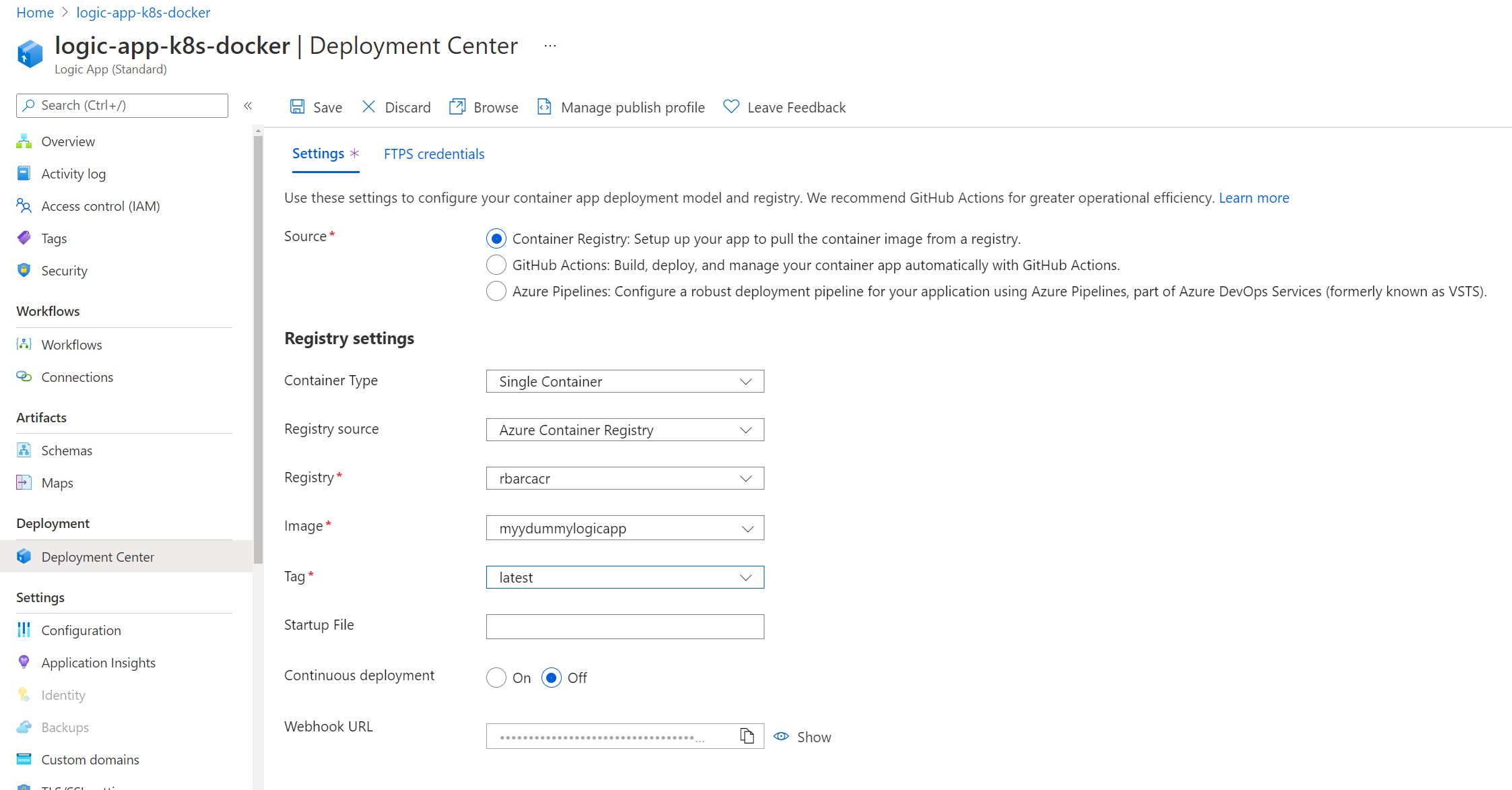The width and height of the screenshot is (1512, 790).
Task: Turn On continuous deployment
Action: [496, 678]
